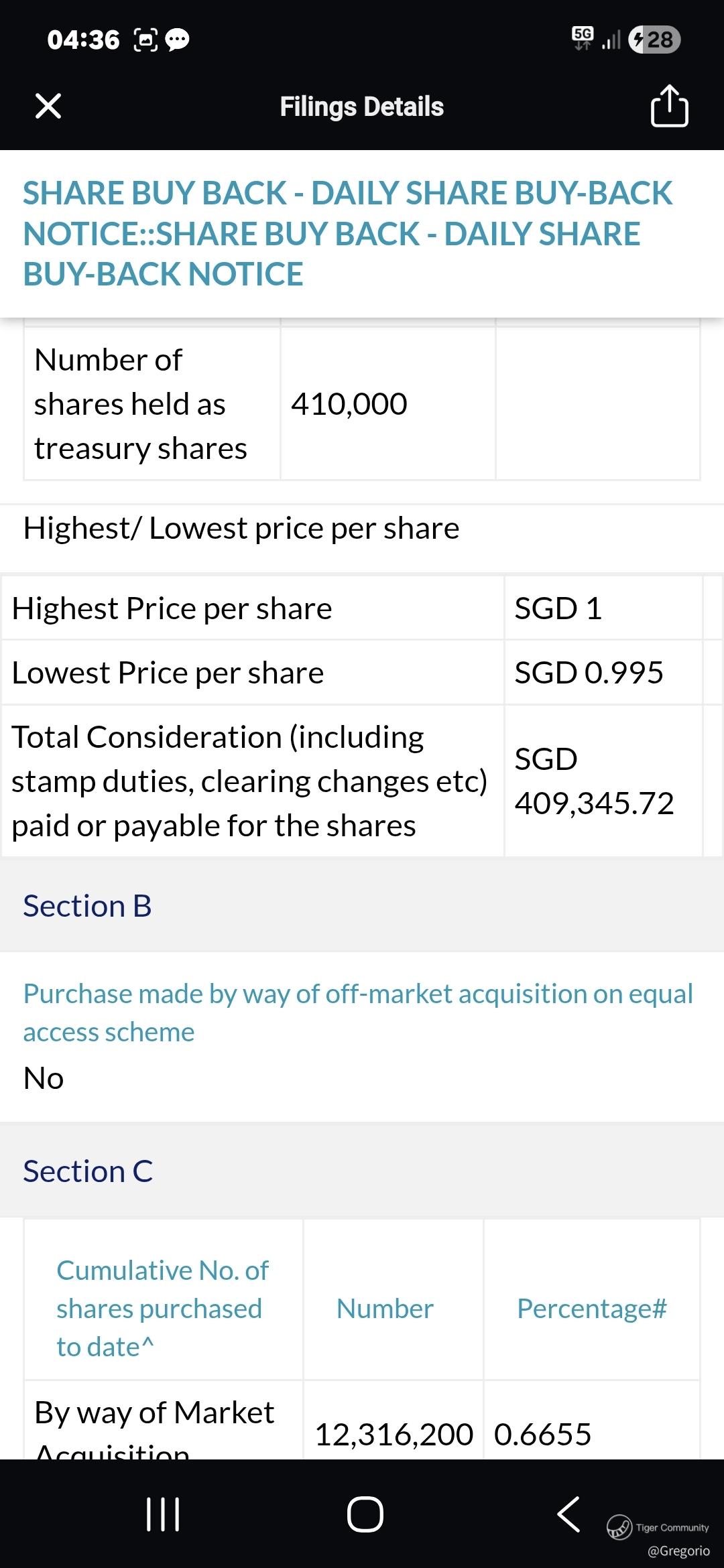The image size is (724, 1568).
Task: Tap the message notification icon
Action: click(x=177, y=40)
